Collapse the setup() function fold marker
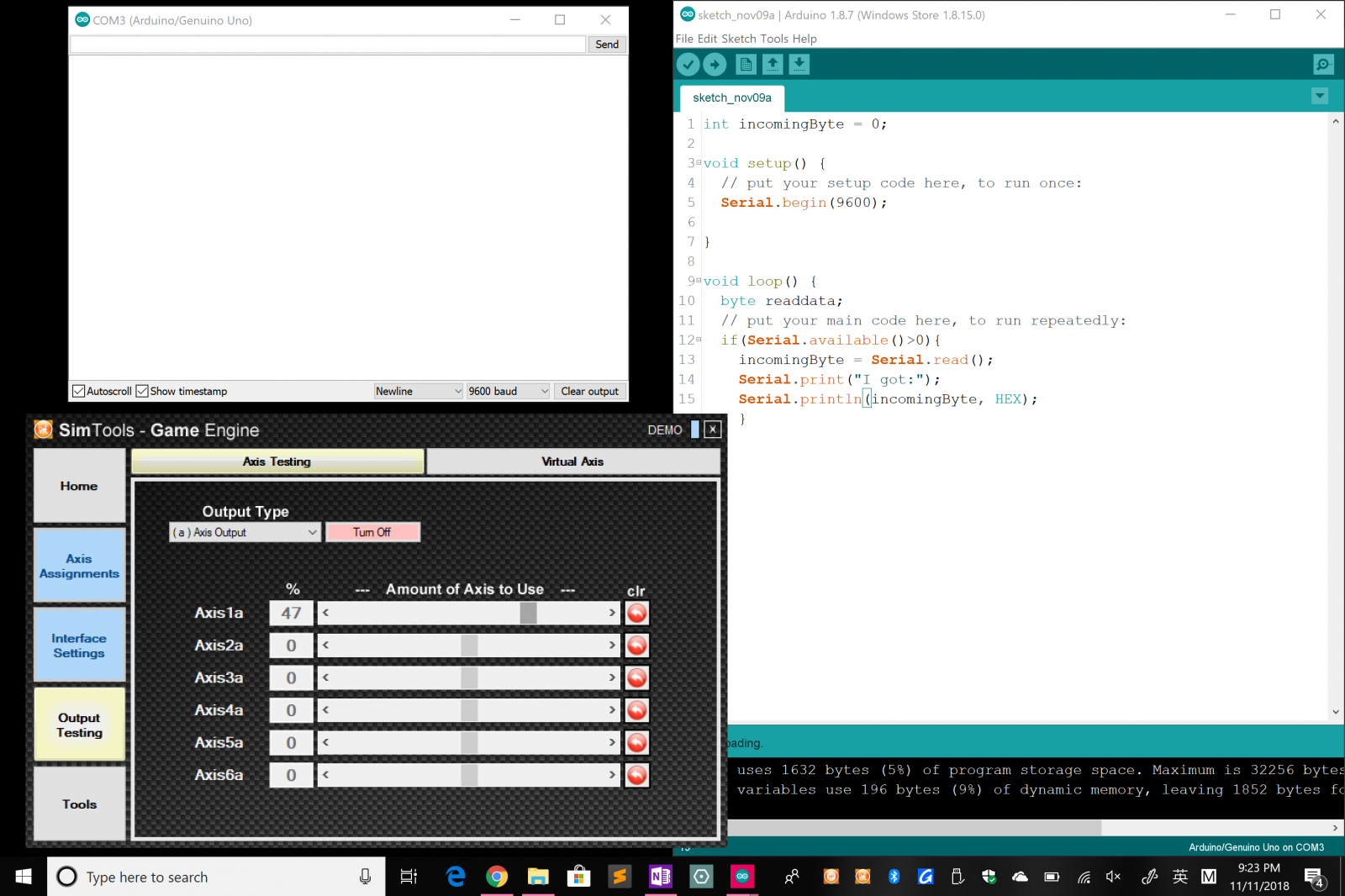1345x896 pixels. pos(699,163)
